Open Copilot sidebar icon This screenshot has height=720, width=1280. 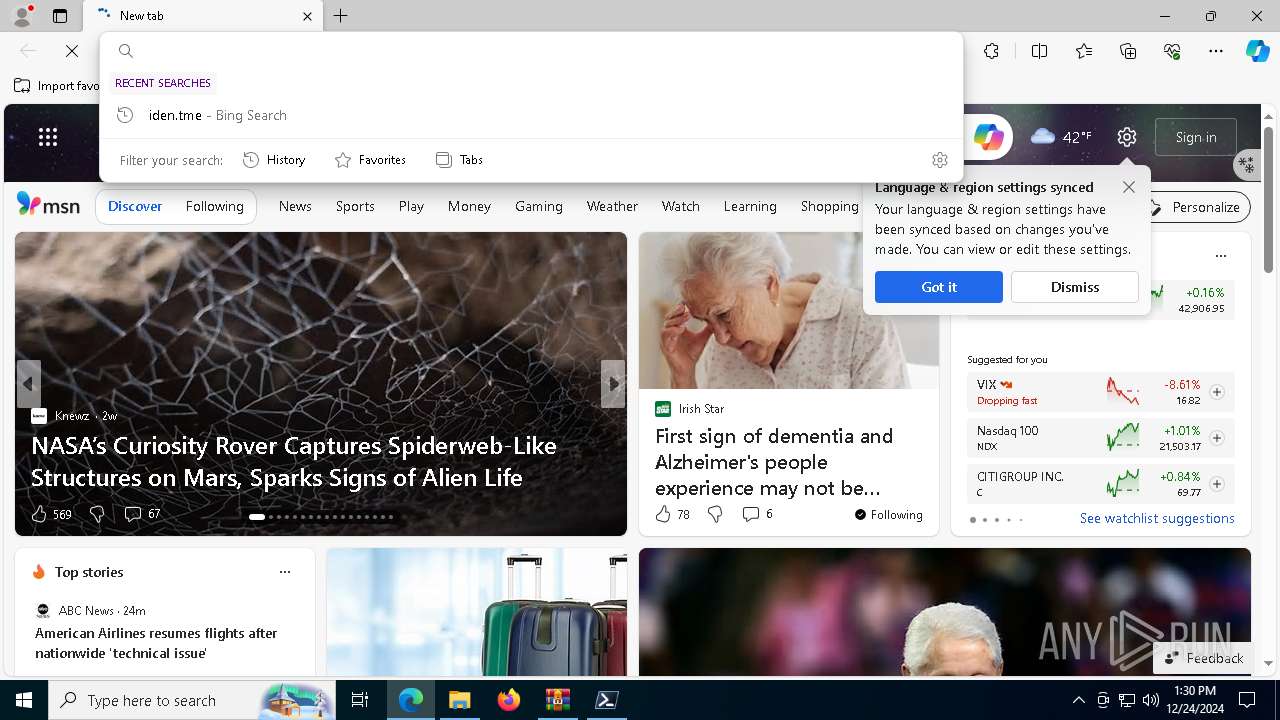click(1257, 51)
